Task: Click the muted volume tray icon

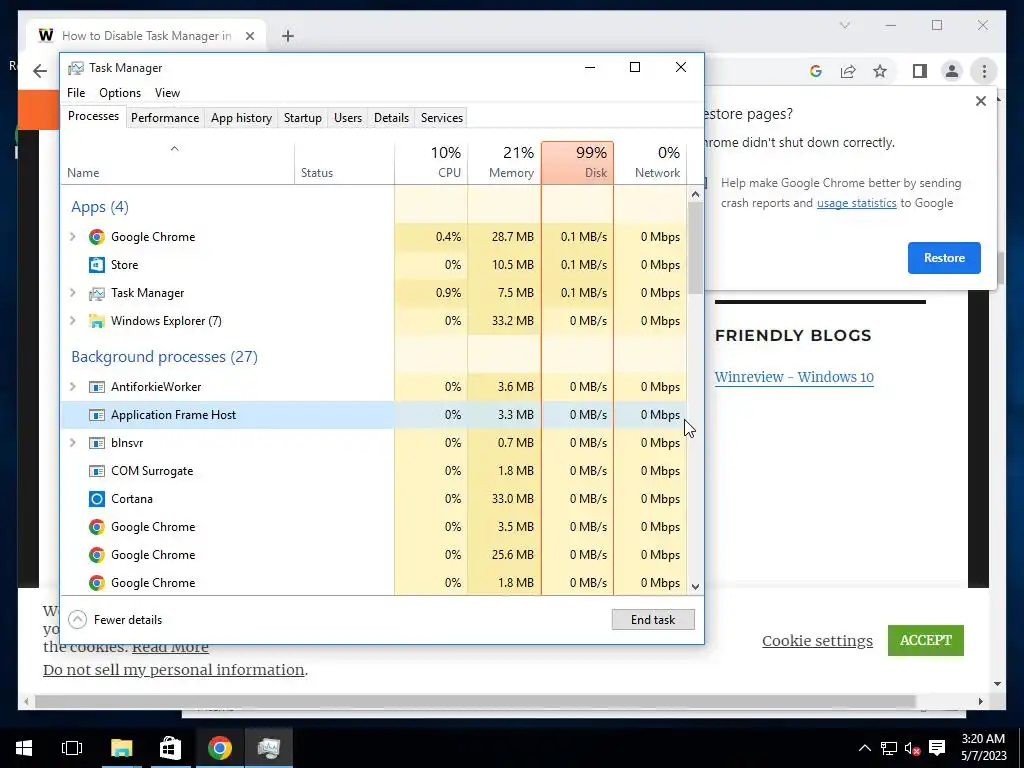Action: 912,748
